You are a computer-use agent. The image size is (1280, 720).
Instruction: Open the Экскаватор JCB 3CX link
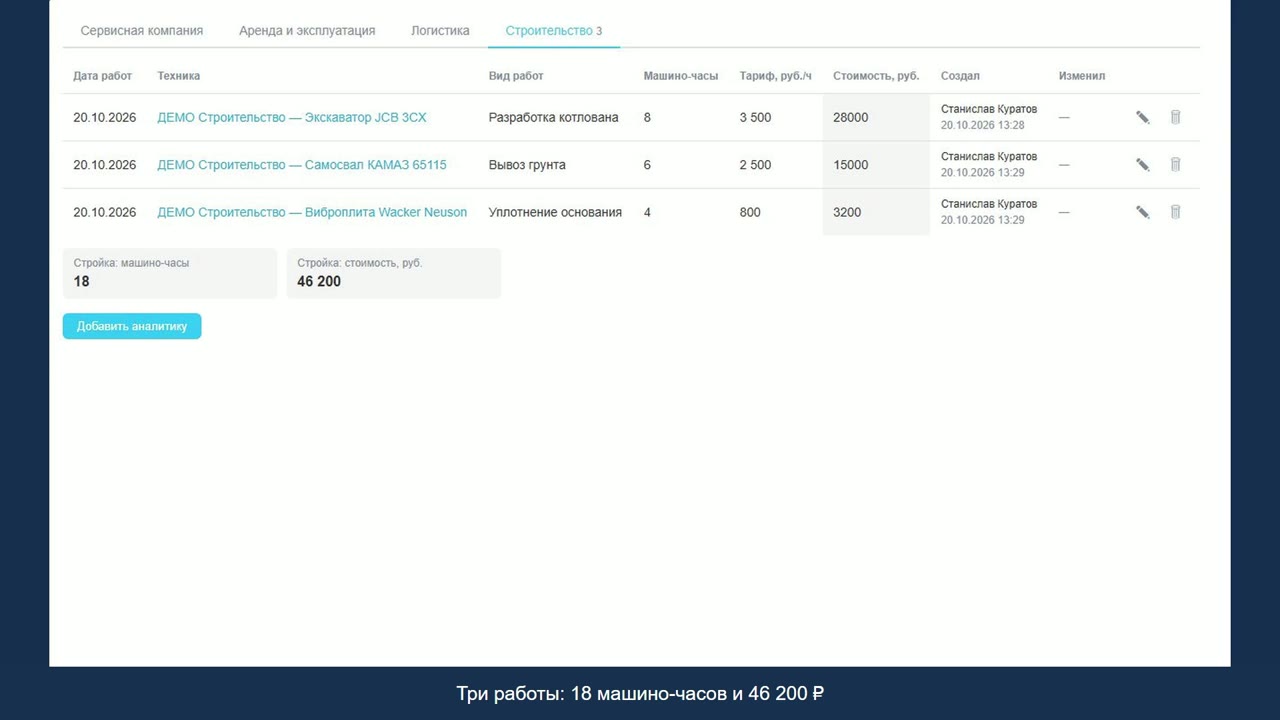292,117
